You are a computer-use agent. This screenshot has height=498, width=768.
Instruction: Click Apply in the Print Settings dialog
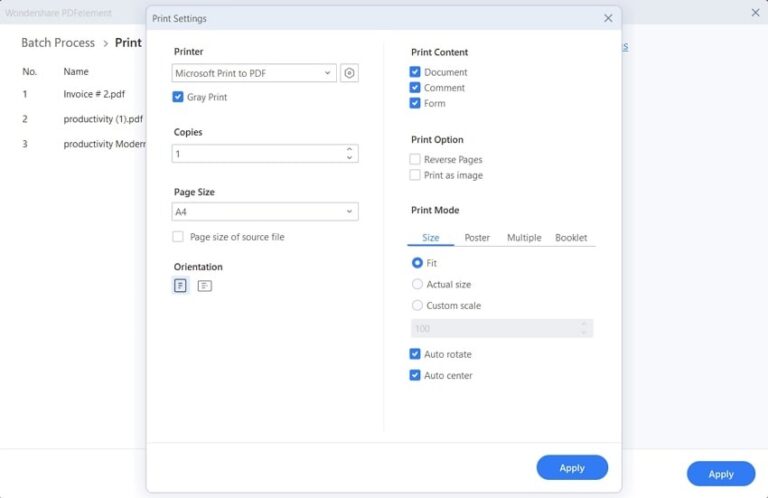tap(572, 468)
